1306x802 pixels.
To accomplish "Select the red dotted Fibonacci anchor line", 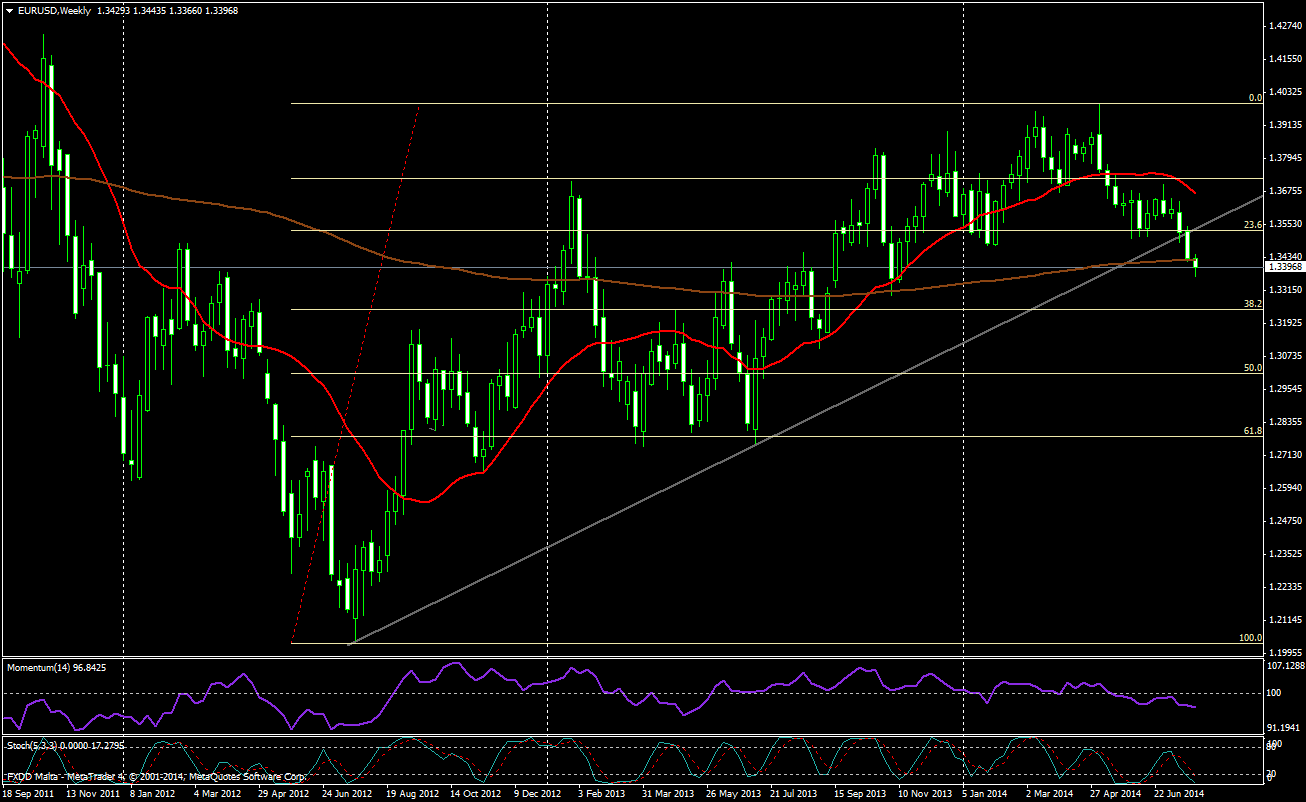I will 355,370.
